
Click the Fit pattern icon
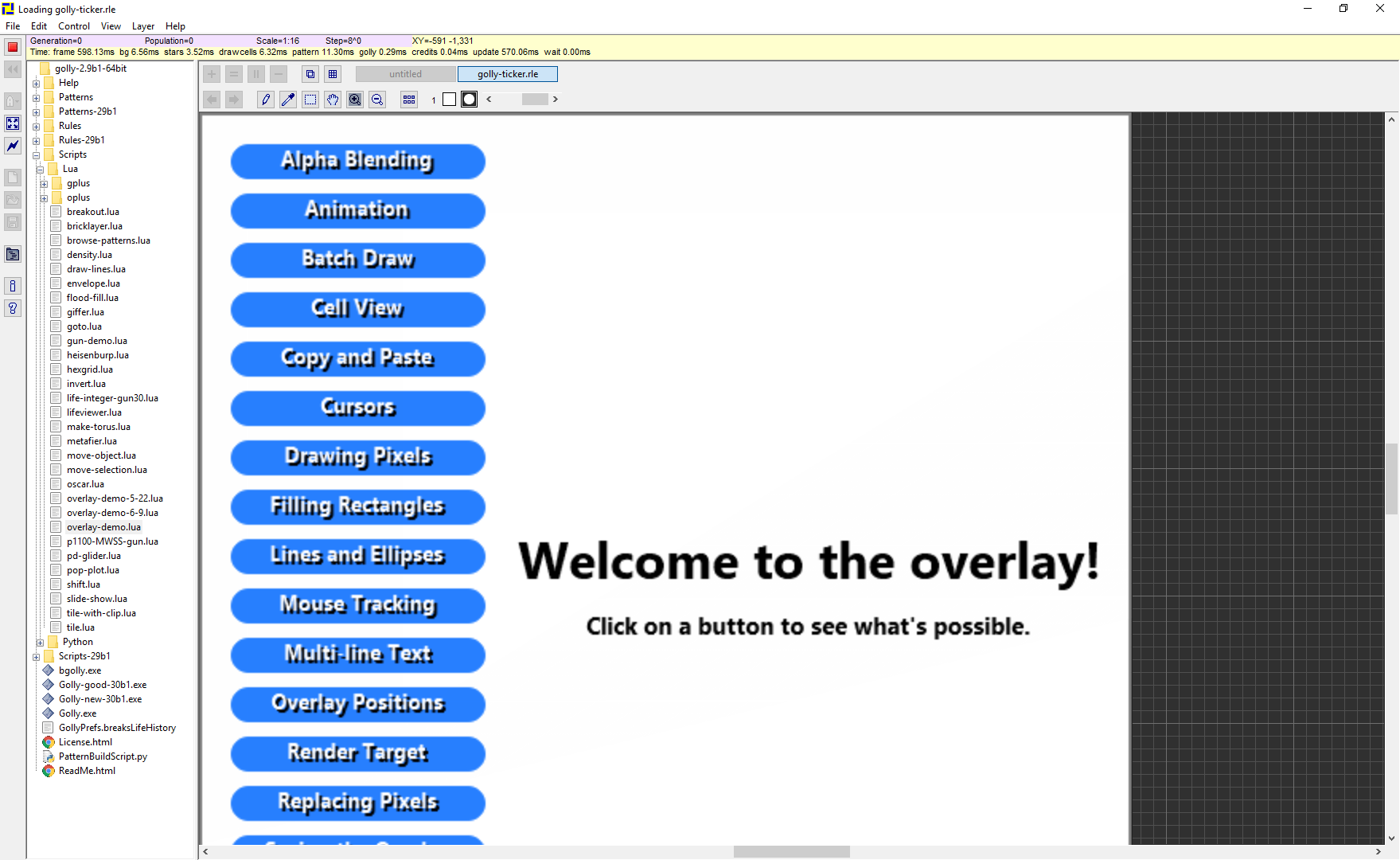(x=13, y=123)
